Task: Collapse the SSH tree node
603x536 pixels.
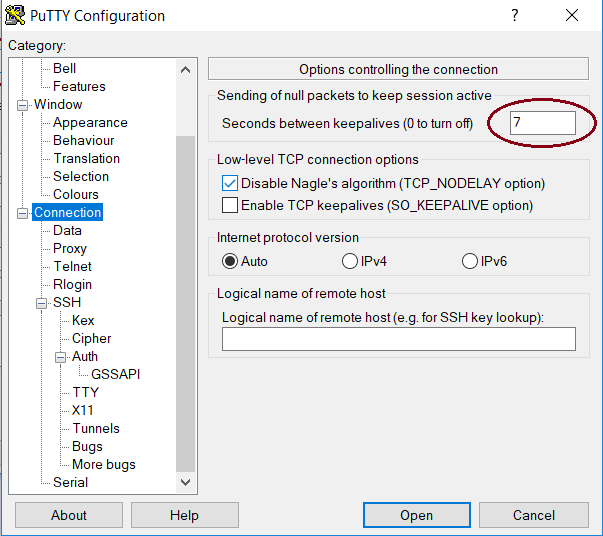Action: coord(42,303)
